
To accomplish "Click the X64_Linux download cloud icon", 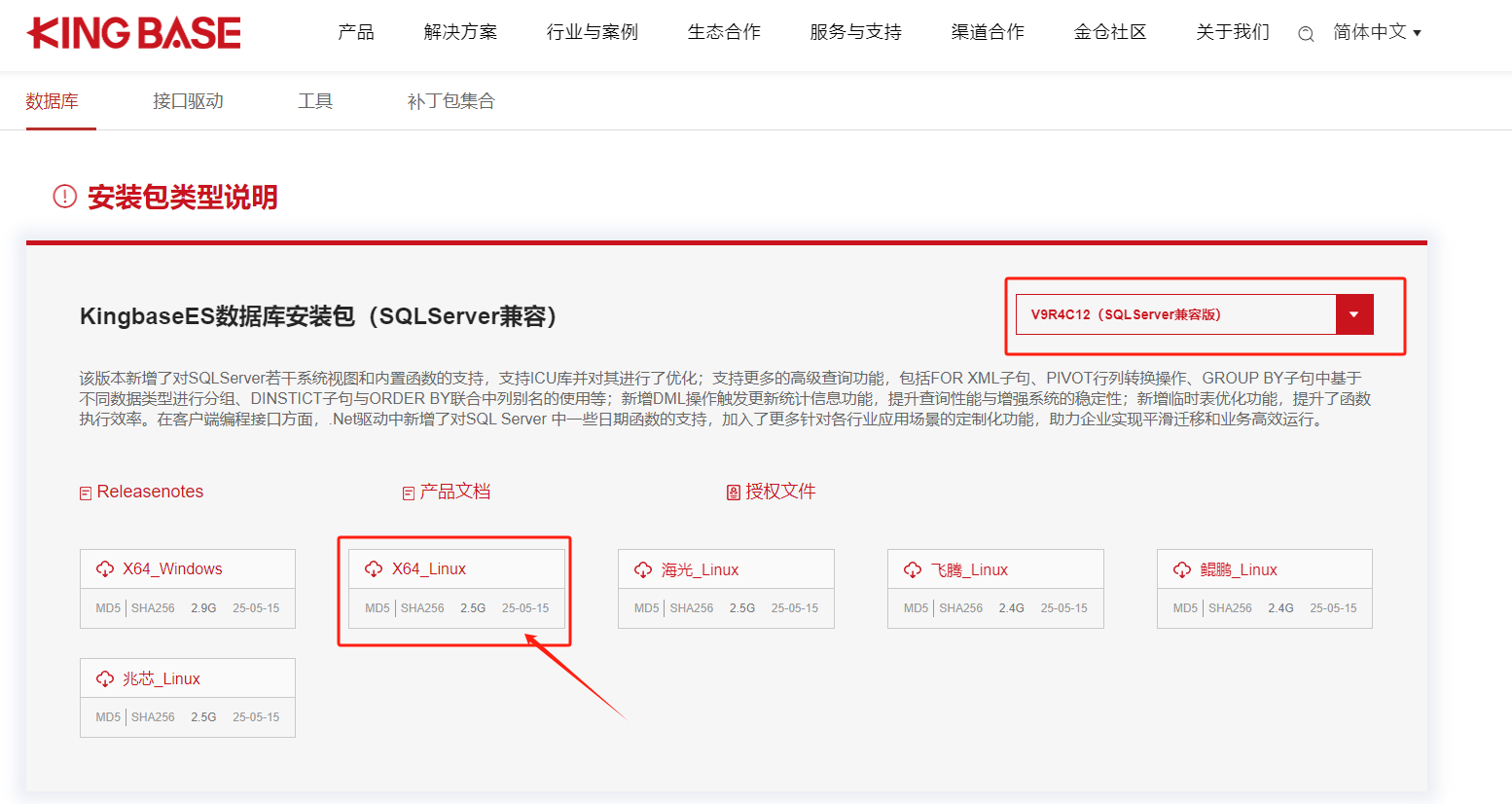I will pyautogui.click(x=374, y=569).
